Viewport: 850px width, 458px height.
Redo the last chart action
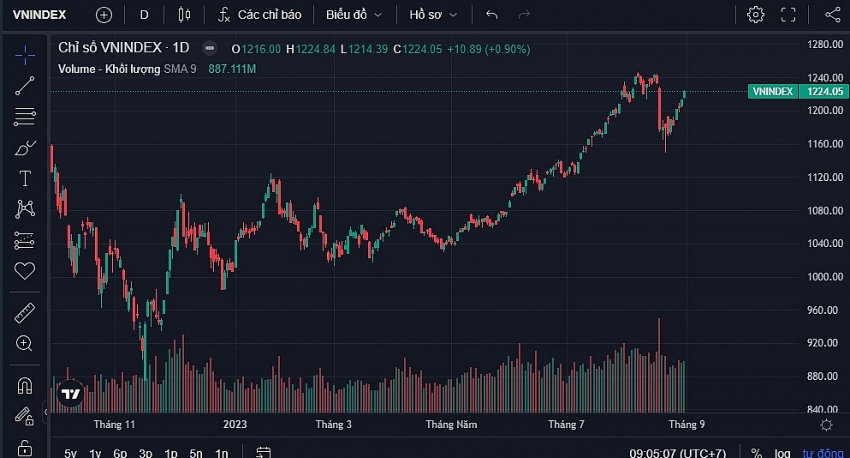(524, 15)
